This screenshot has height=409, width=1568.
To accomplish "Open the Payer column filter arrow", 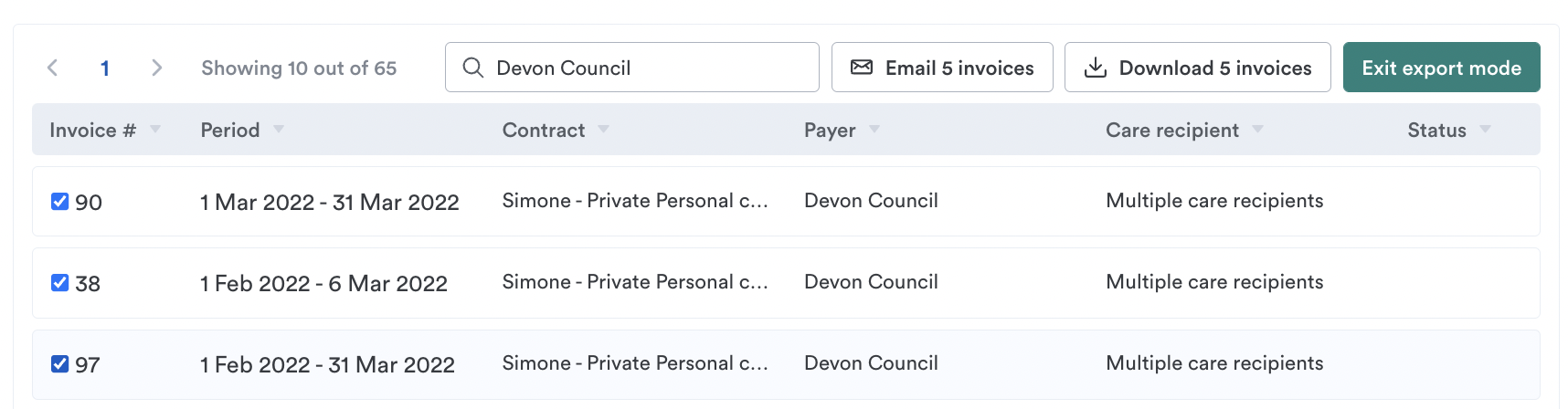I will pos(874,130).
